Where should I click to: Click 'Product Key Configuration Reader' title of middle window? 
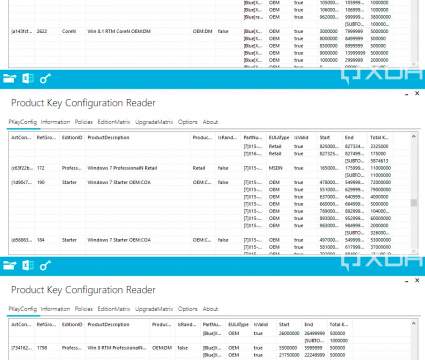(x=83, y=103)
